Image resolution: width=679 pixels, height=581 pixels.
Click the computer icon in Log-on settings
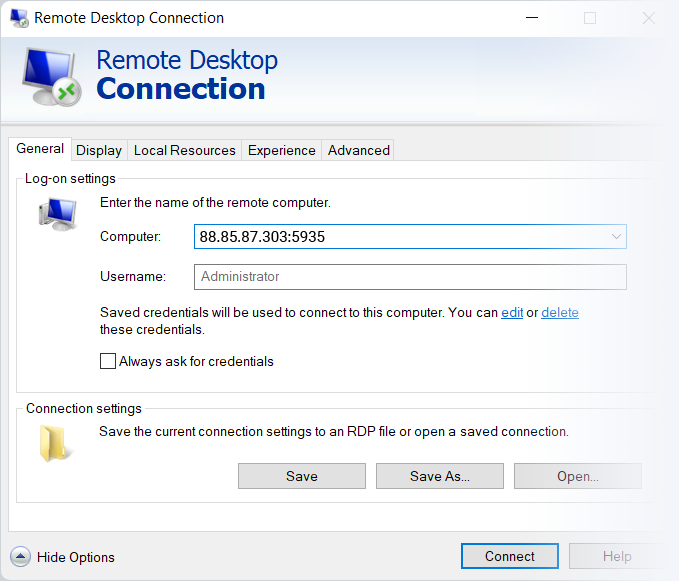pyautogui.click(x=57, y=215)
